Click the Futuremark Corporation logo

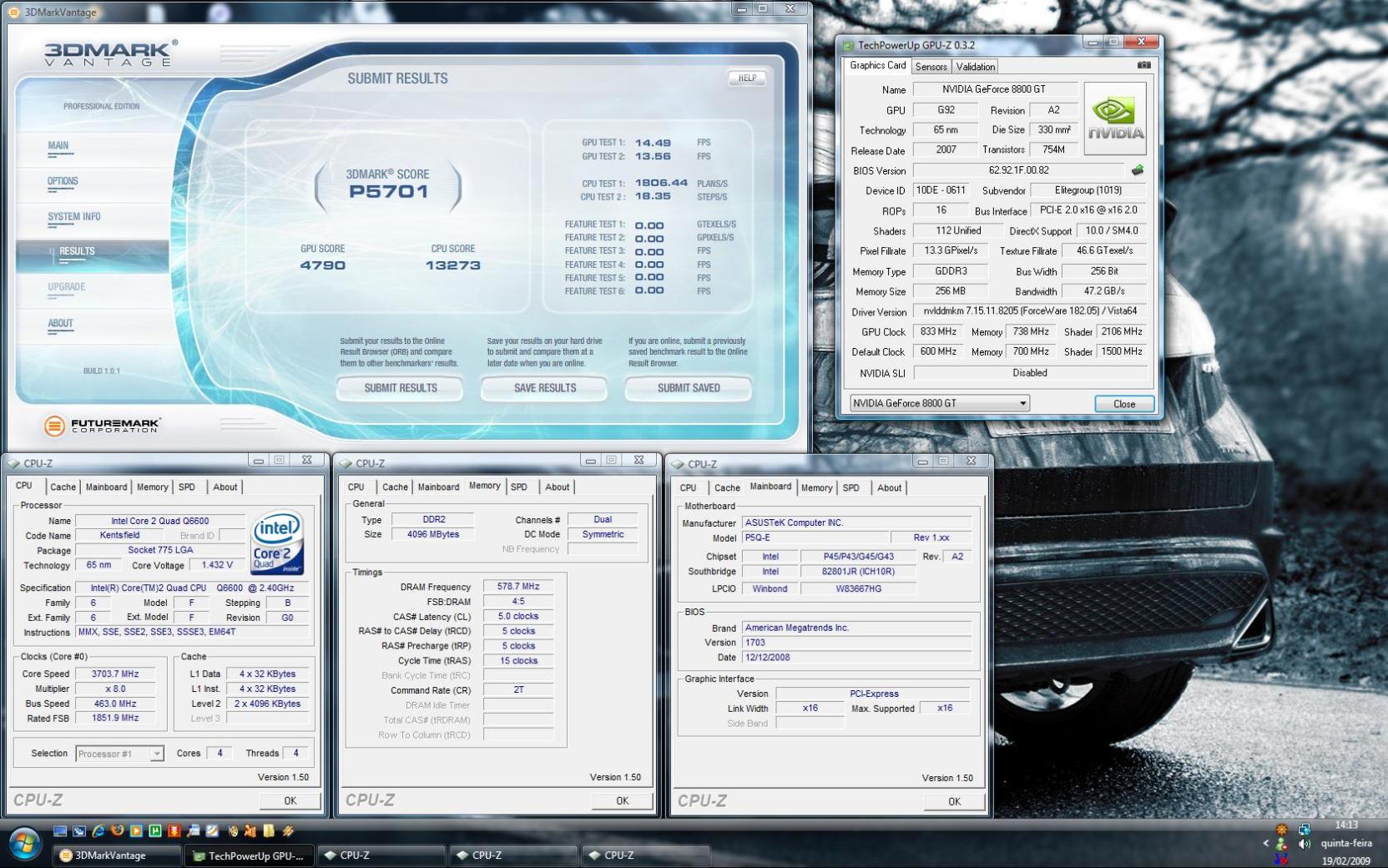click(x=103, y=426)
